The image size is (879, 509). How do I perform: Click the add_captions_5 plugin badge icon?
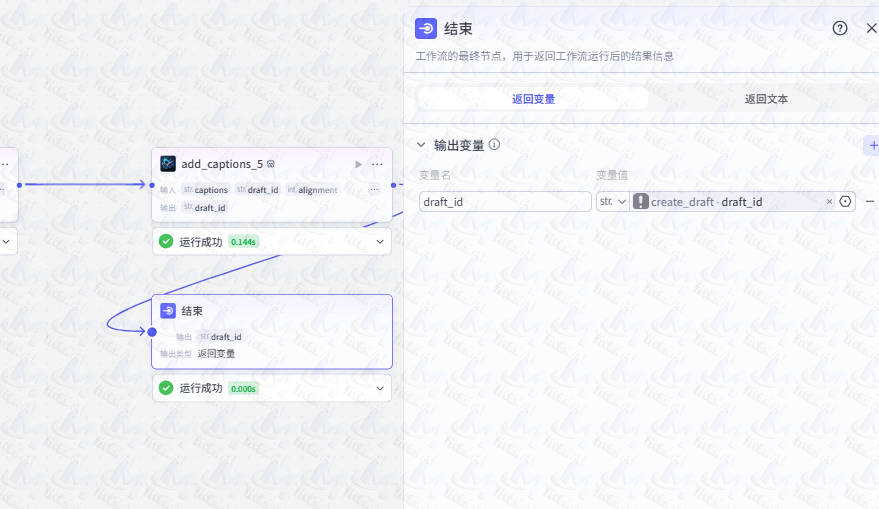coord(271,164)
